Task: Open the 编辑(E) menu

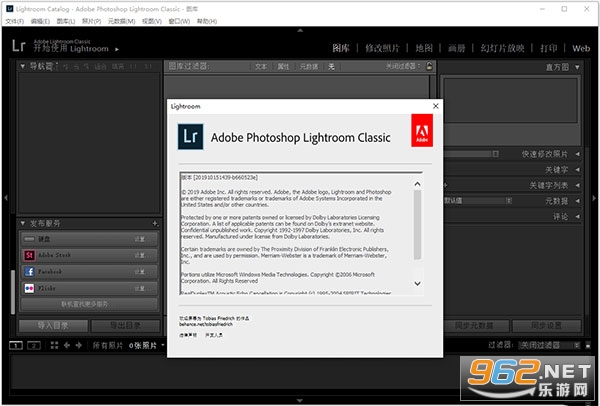Action: (40, 21)
